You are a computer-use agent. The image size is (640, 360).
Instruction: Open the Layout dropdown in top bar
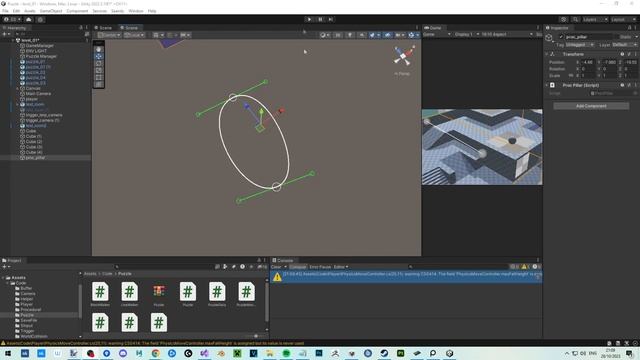[623, 19]
